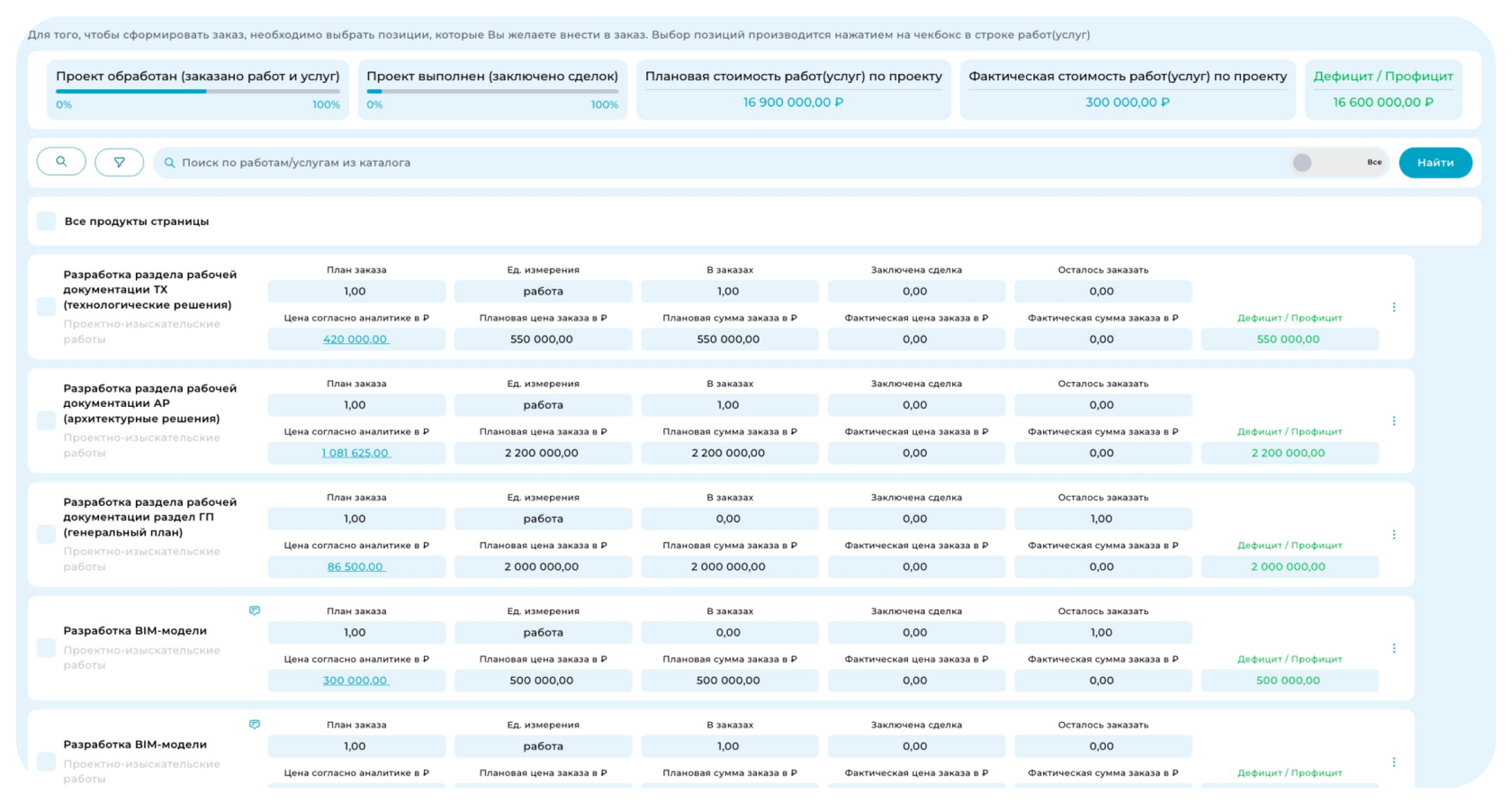Open three-dot menu for документации АР row
Screen dimensions: 1512x804
click(x=1394, y=420)
